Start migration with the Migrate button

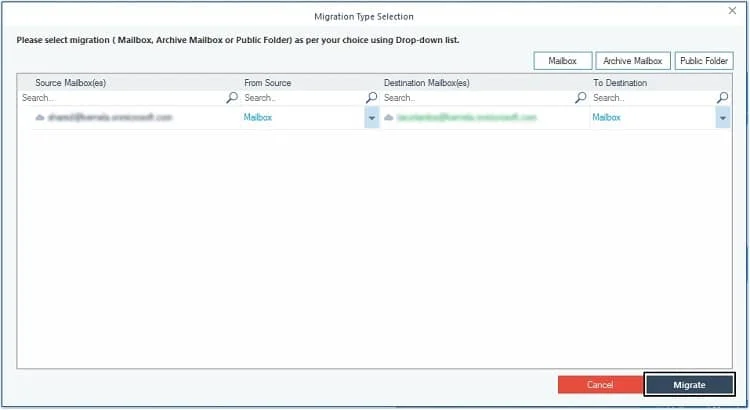[x=689, y=385]
